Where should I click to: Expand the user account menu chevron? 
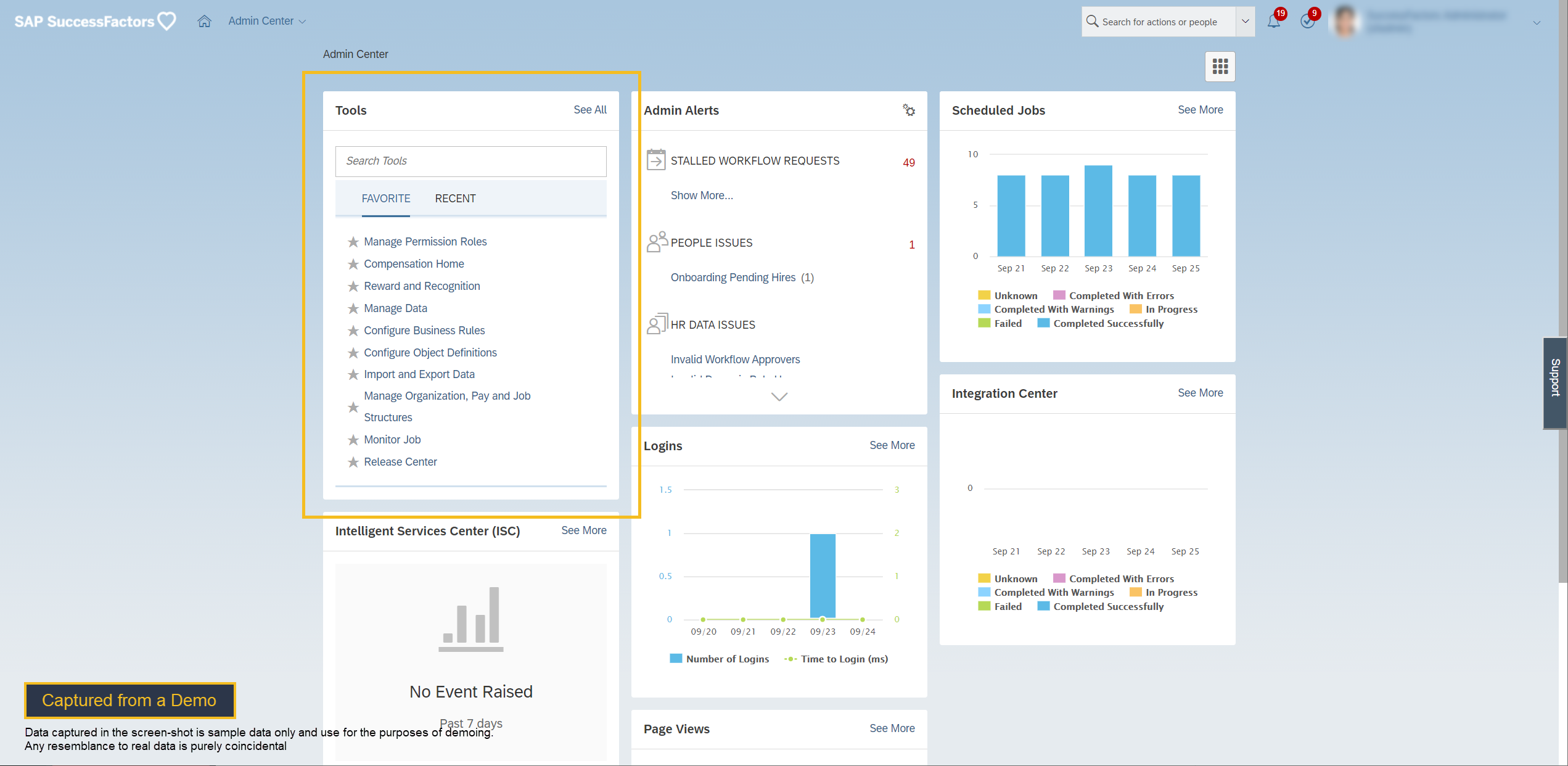(1537, 23)
